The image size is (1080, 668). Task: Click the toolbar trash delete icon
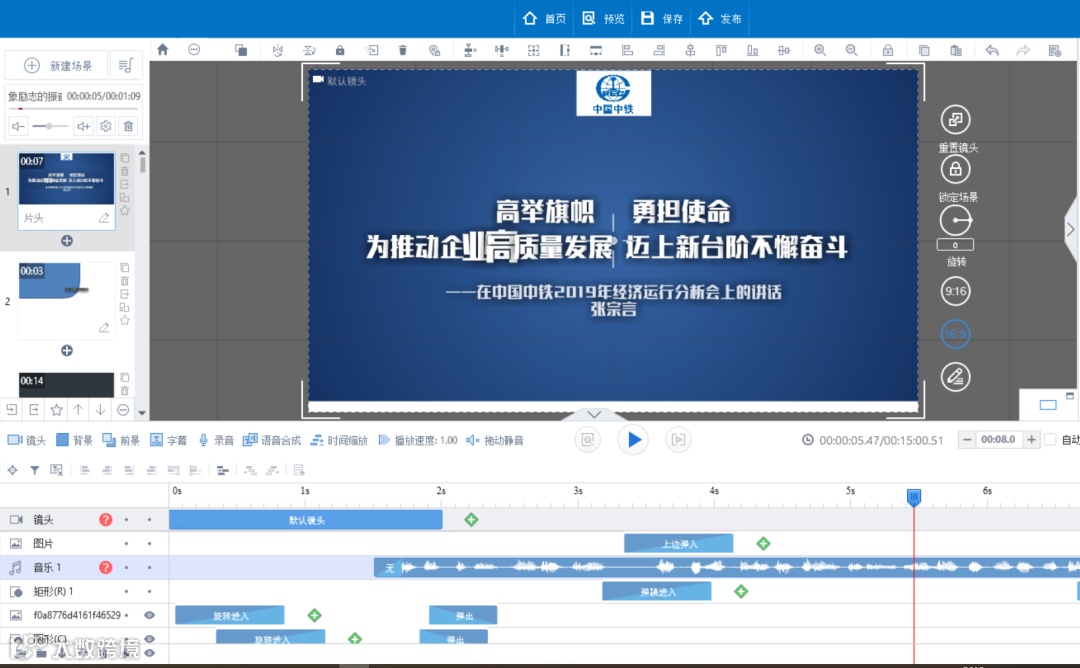403,50
